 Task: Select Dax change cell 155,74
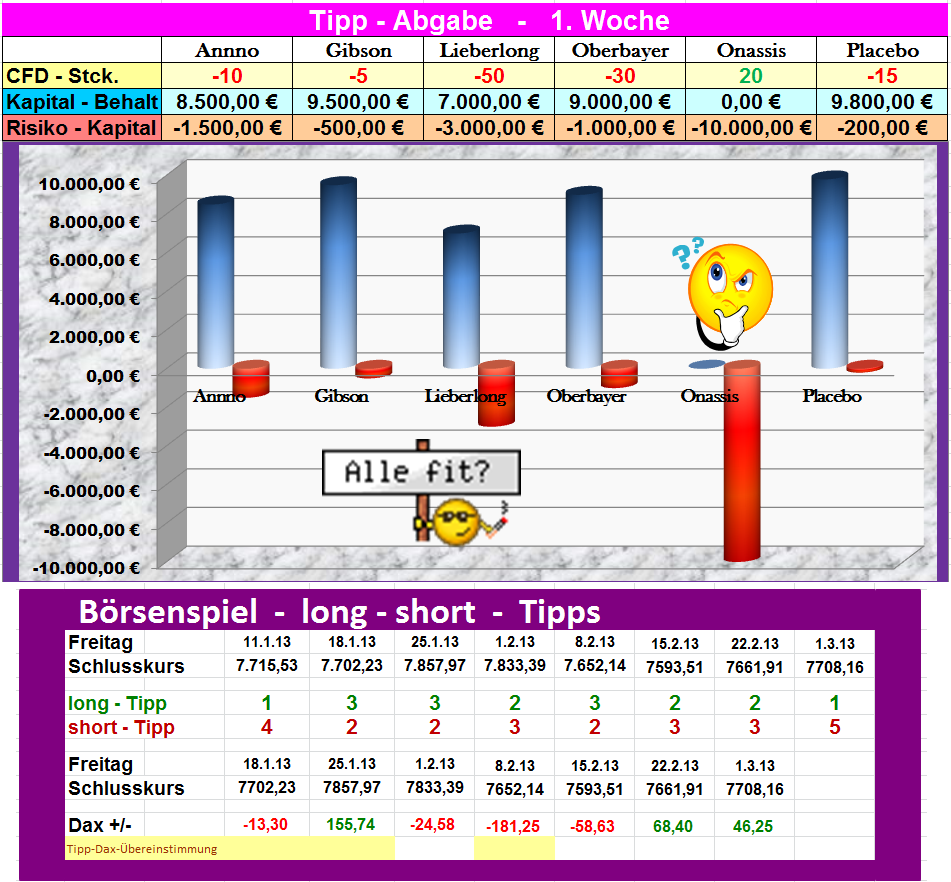351,824
